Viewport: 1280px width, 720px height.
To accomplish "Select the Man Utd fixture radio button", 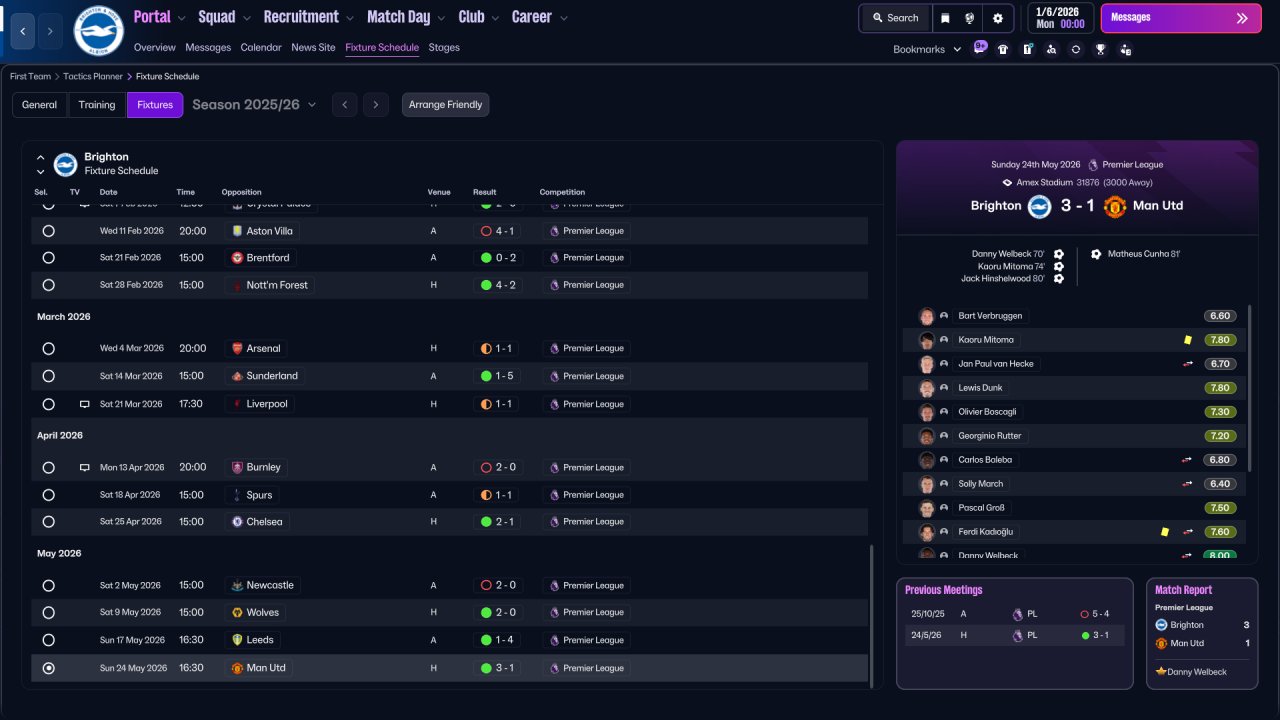I will [x=48, y=668].
